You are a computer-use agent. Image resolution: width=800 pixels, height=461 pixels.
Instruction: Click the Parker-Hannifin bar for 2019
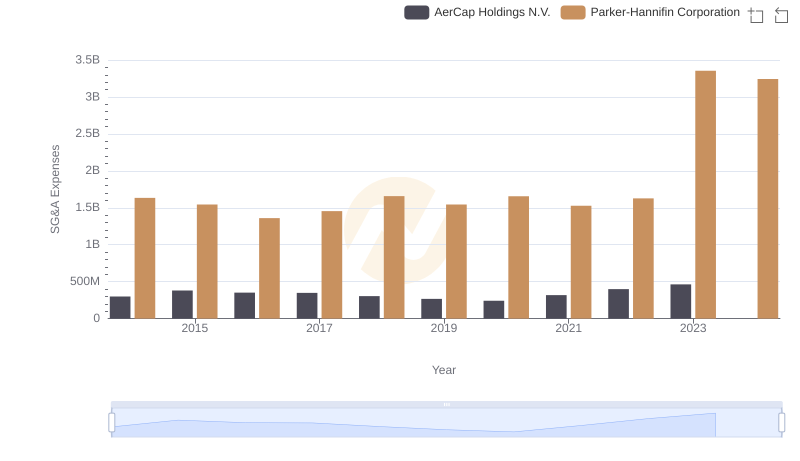[456, 262]
